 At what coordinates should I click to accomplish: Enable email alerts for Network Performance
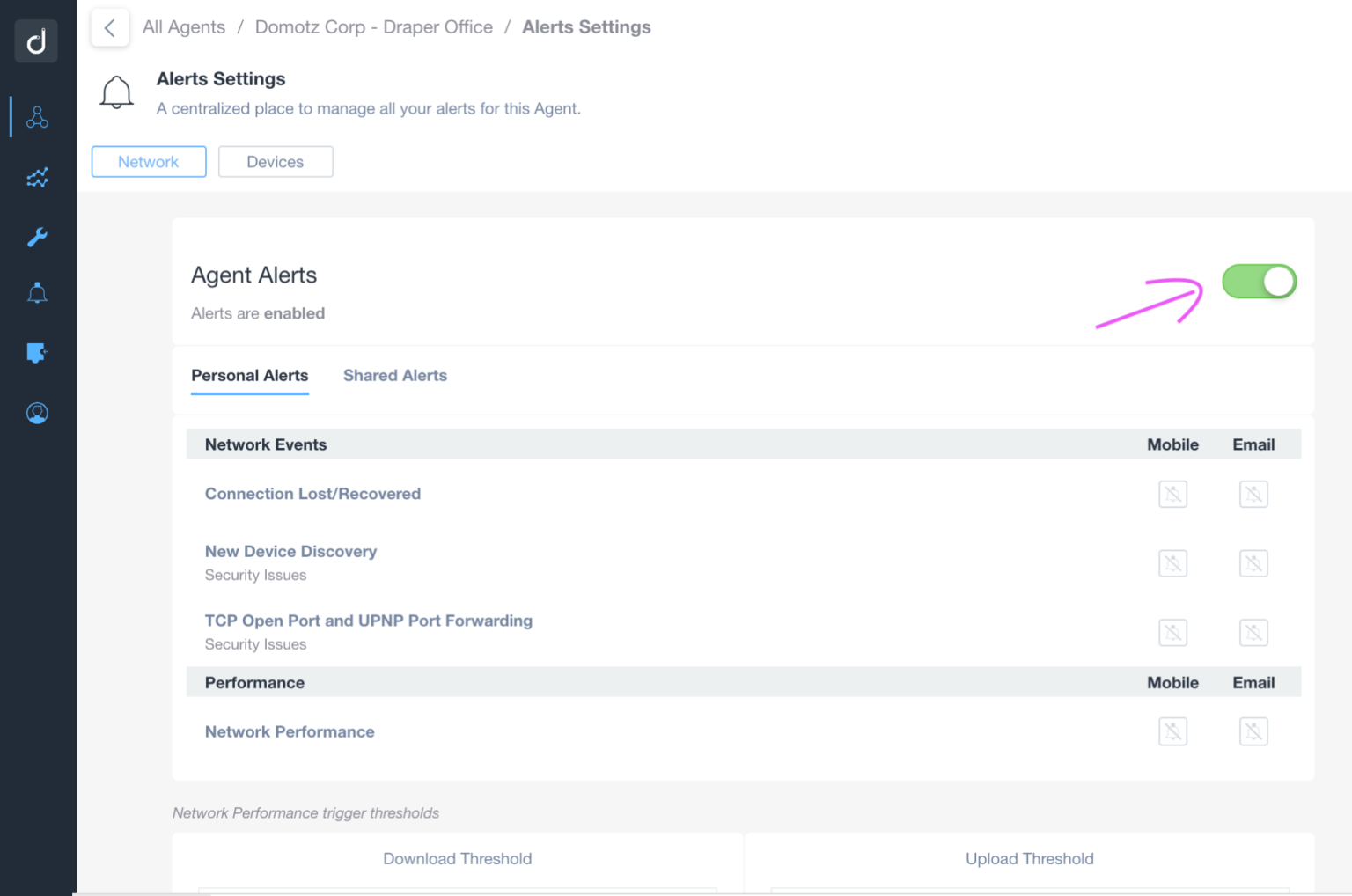1253,731
